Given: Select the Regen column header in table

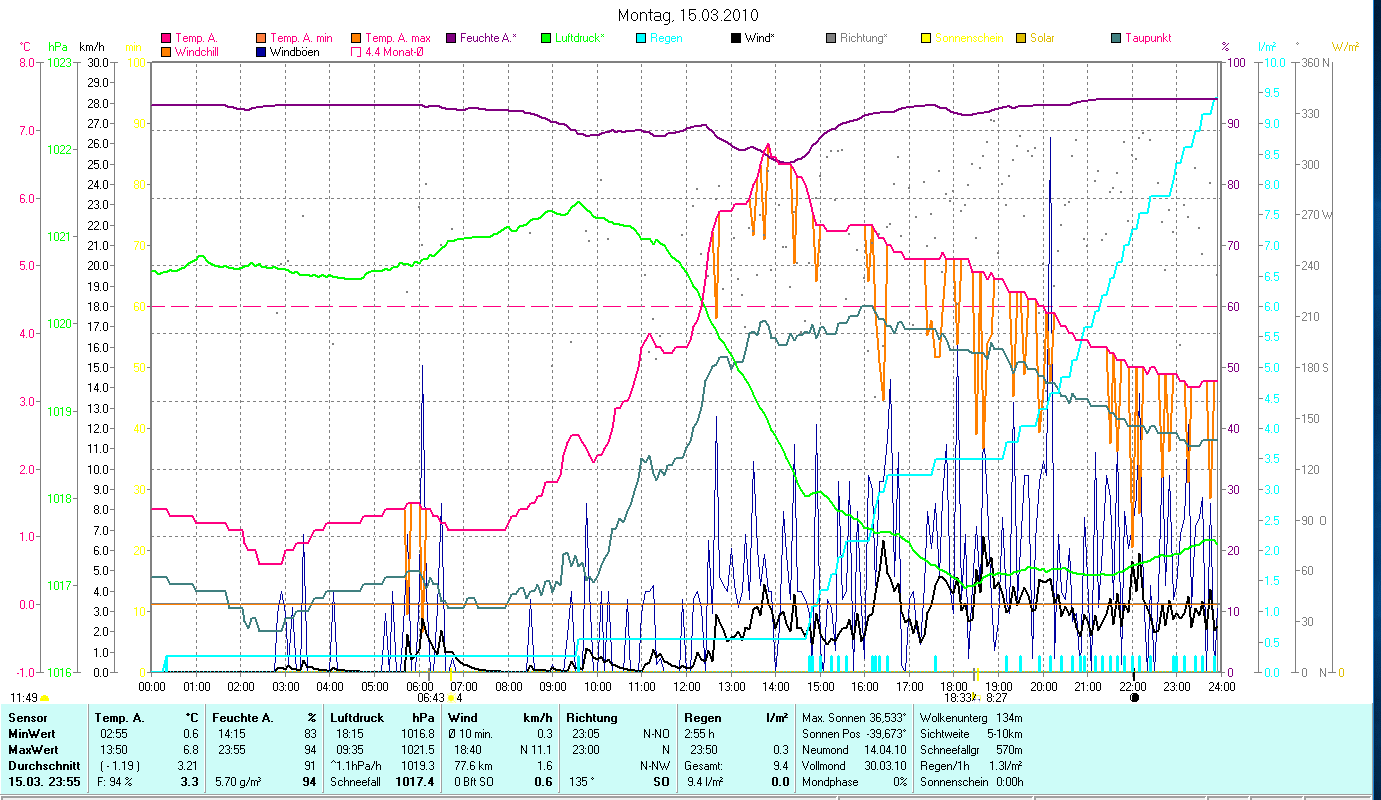Looking at the screenshot, I should click(701, 718).
